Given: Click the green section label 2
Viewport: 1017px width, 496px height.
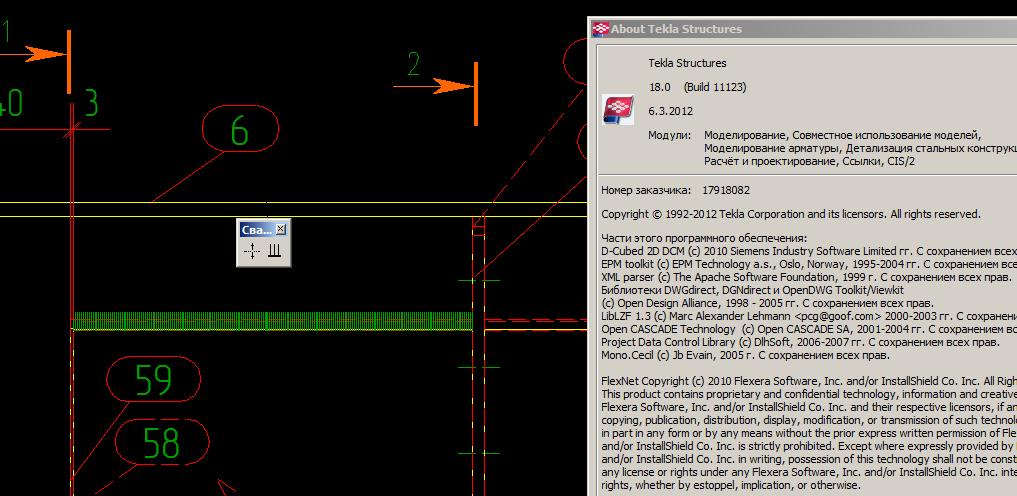Looking at the screenshot, I should click(414, 64).
